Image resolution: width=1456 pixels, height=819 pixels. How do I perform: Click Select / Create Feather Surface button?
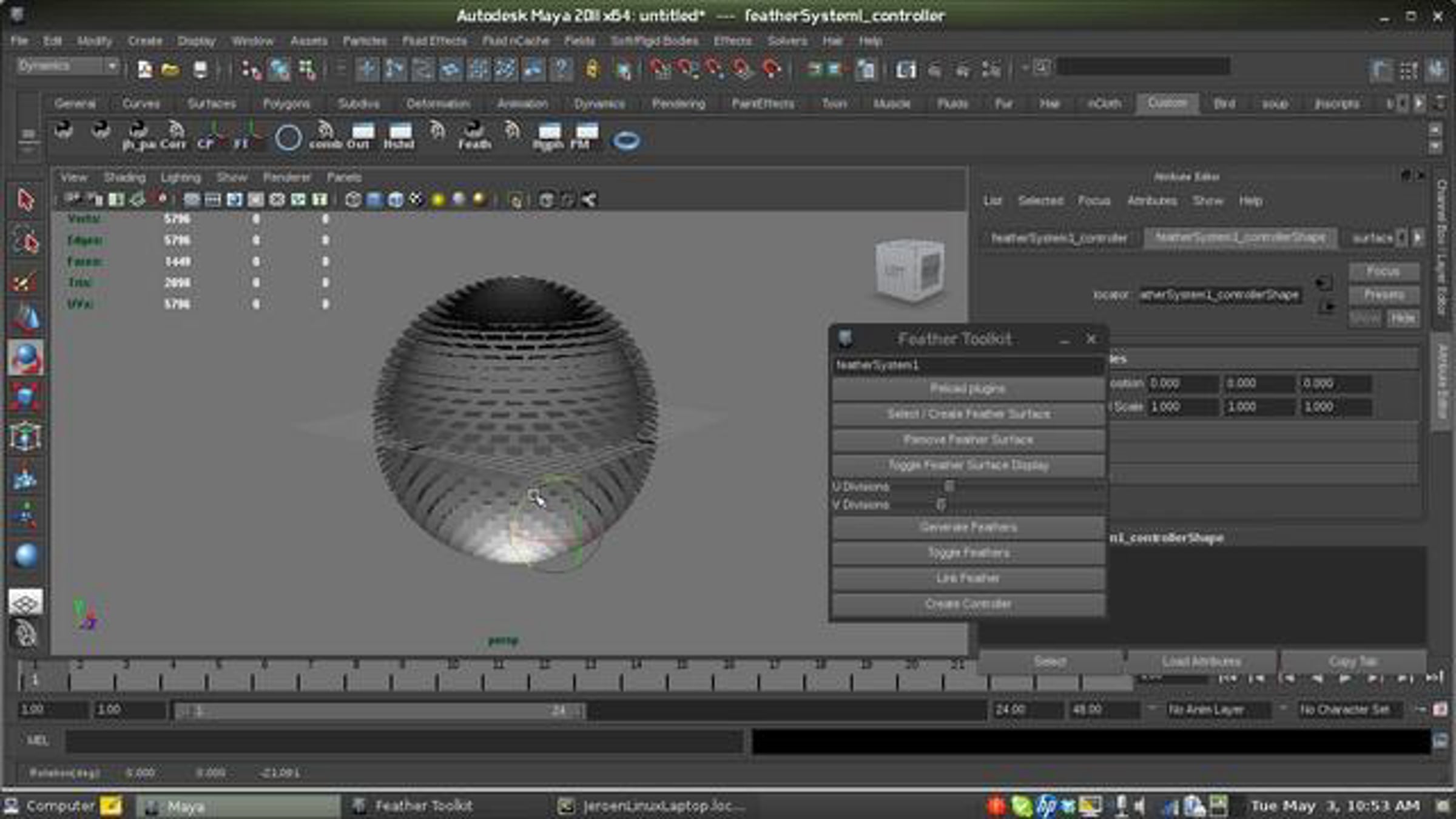pos(968,414)
